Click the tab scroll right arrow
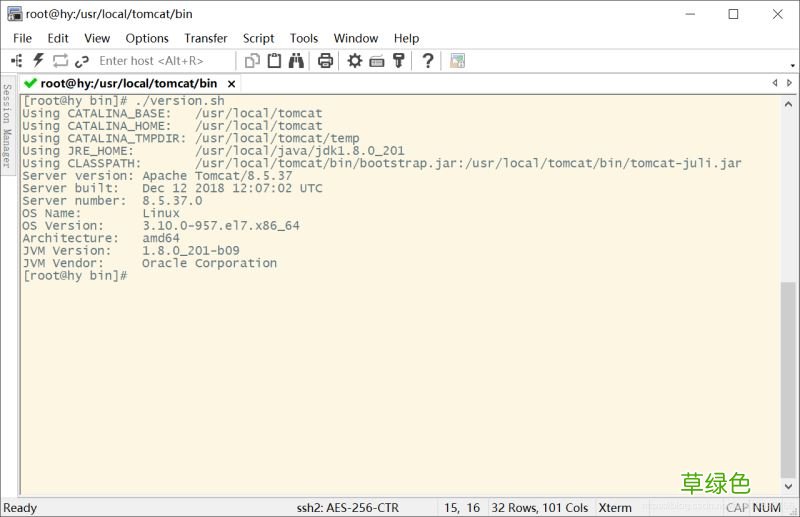The width and height of the screenshot is (800, 517). click(789, 83)
